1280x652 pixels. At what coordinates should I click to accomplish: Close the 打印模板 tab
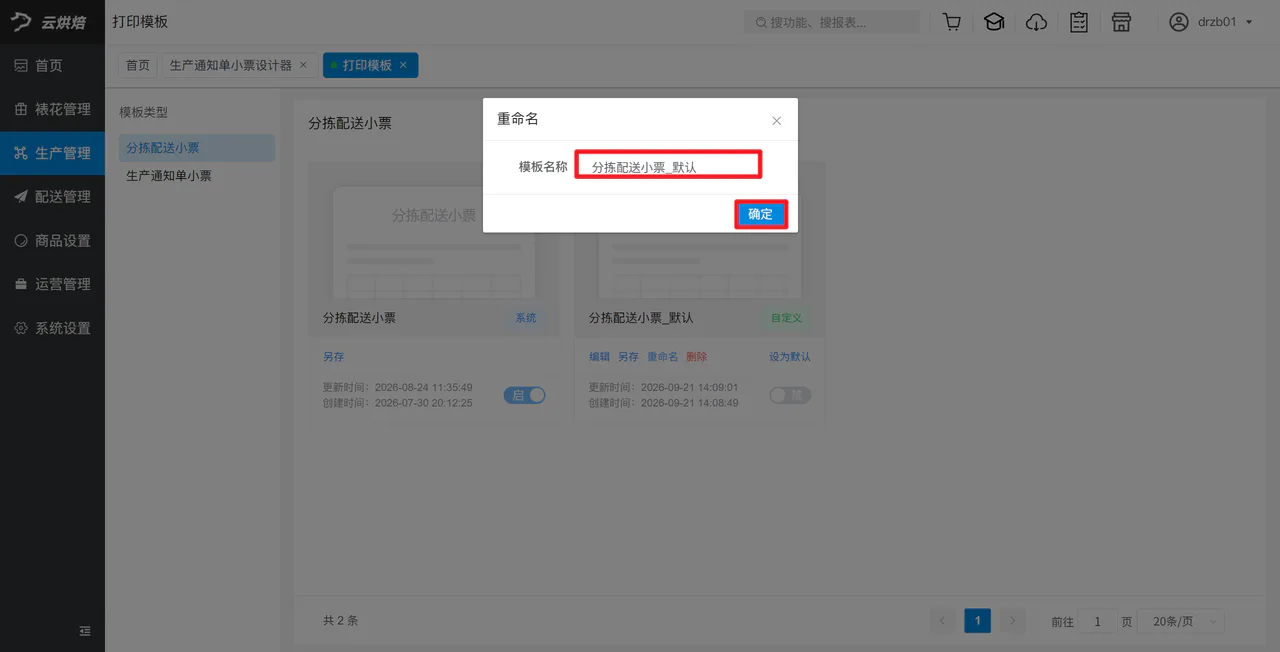click(403, 65)
